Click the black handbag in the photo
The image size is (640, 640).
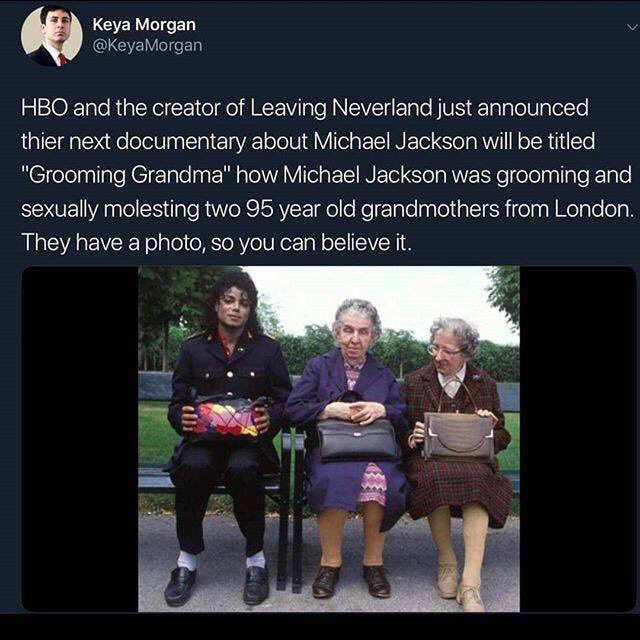pos(357,439)
